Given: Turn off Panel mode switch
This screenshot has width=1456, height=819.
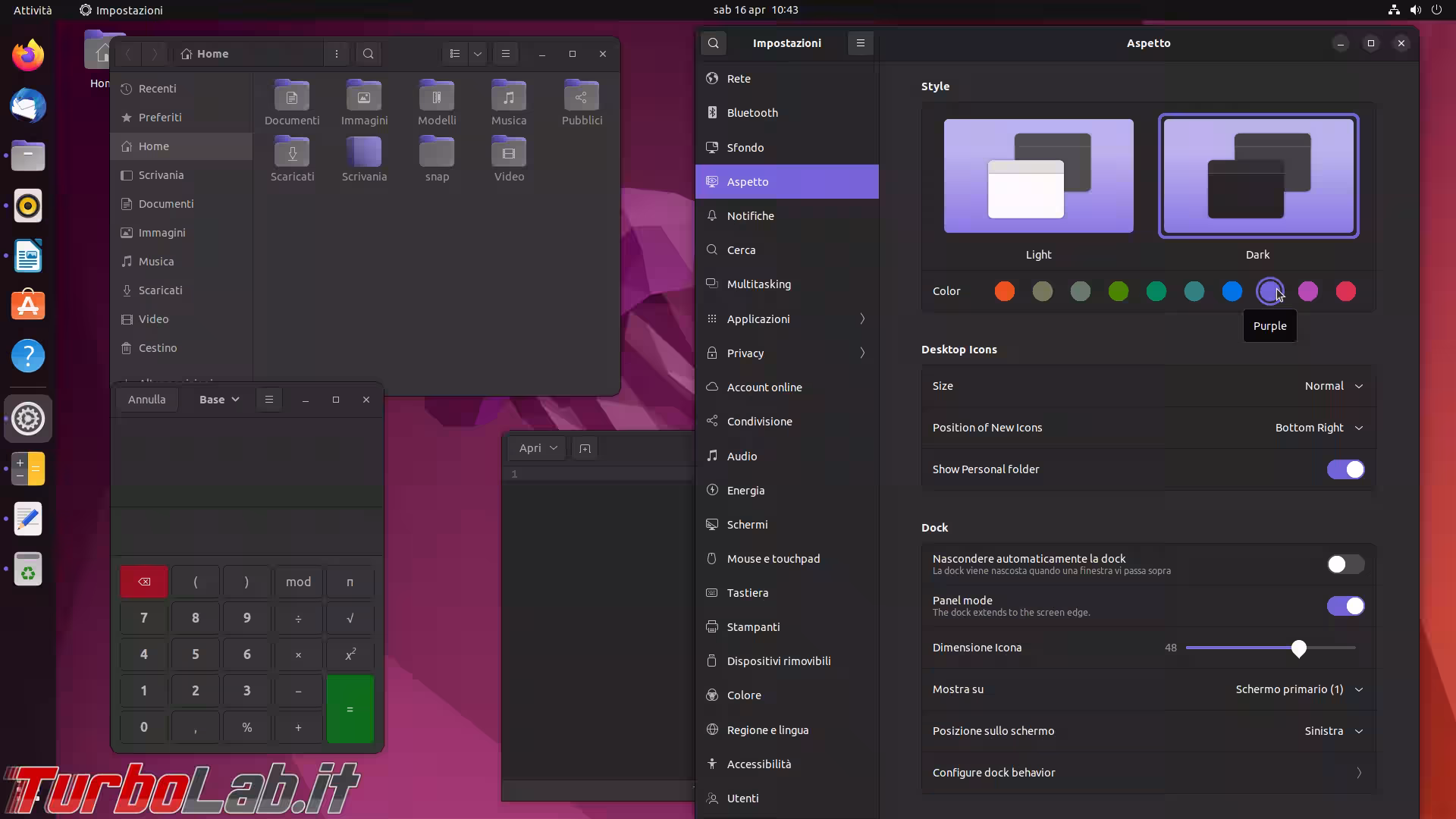Looking at the screenshot, I should tap(1345, 606).
